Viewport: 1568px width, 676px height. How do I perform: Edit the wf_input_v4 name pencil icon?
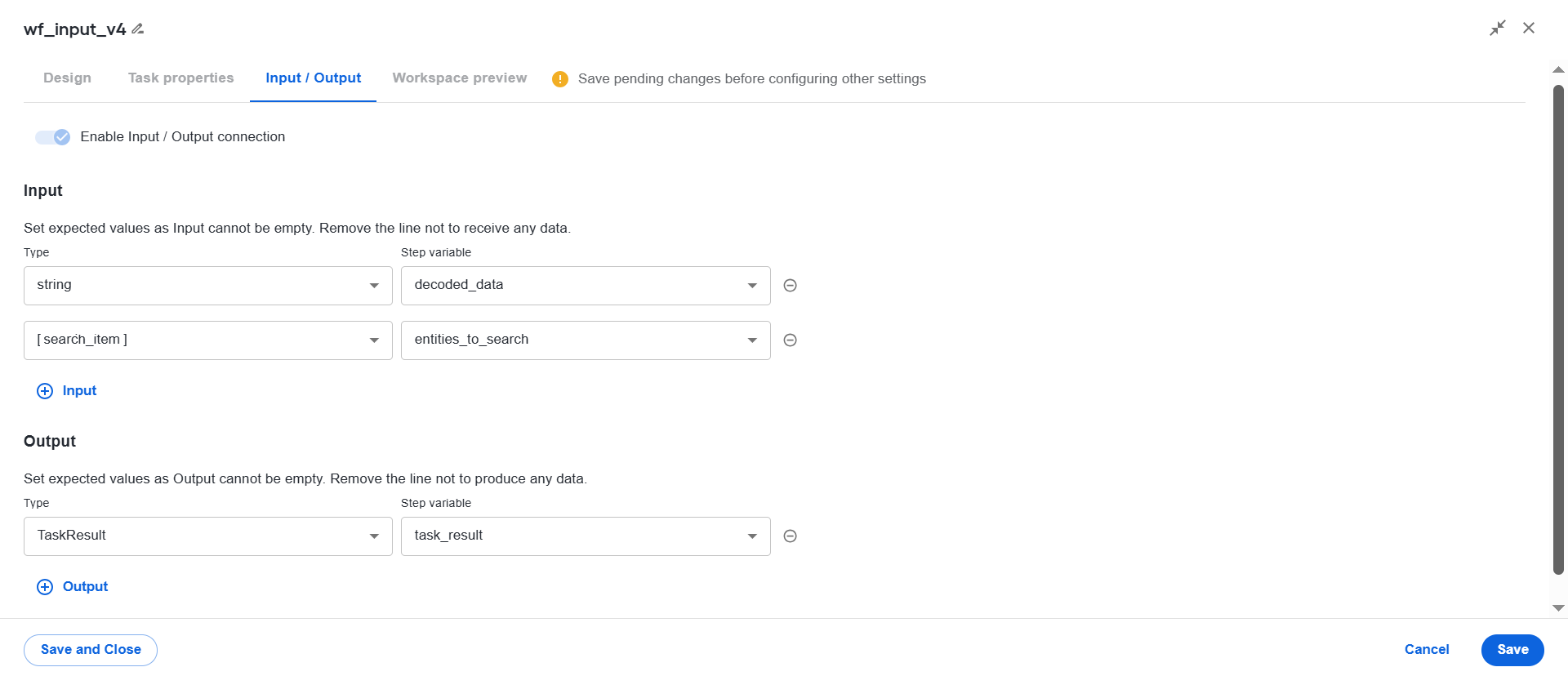138,29
